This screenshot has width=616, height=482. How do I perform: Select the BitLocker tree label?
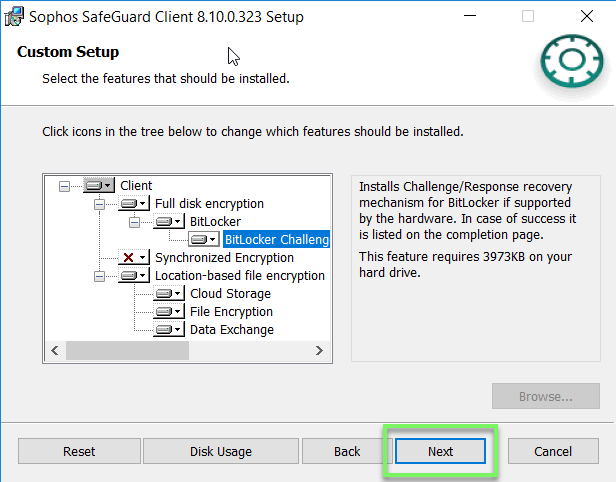click(x=215, y=222)
